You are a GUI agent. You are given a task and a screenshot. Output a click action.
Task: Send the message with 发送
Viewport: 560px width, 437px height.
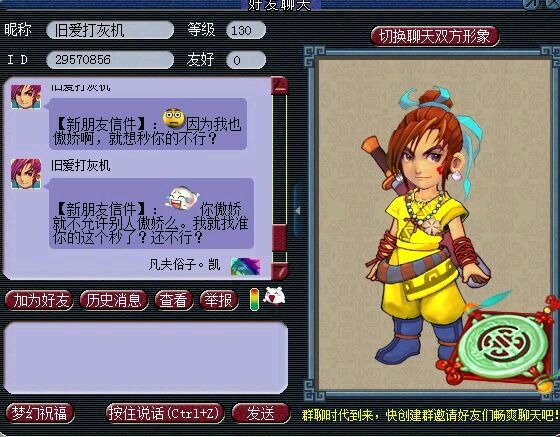tap(261, 413)
